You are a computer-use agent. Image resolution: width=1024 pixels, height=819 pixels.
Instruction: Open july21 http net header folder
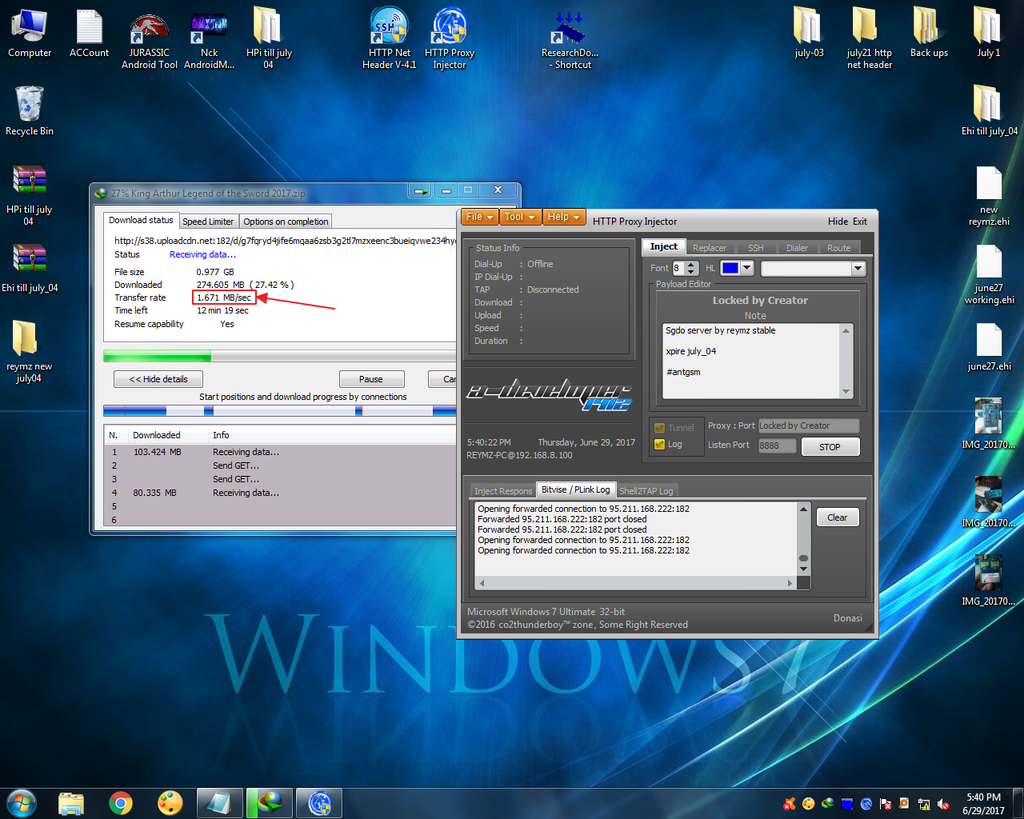(869, 38)
